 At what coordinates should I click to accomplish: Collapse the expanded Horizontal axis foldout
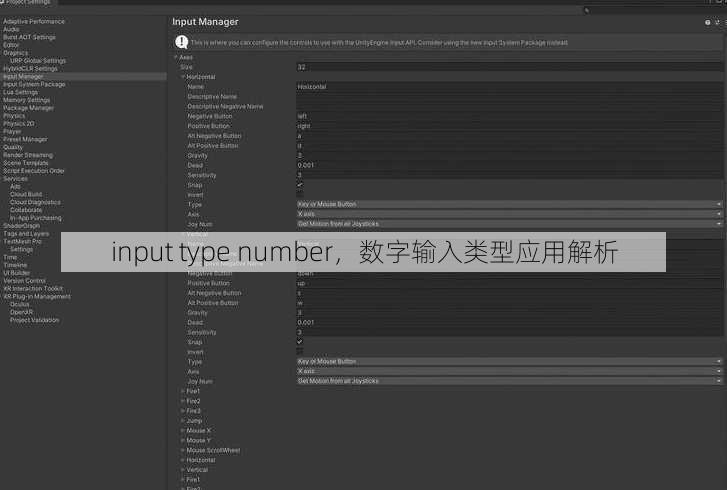pos(183,77)
